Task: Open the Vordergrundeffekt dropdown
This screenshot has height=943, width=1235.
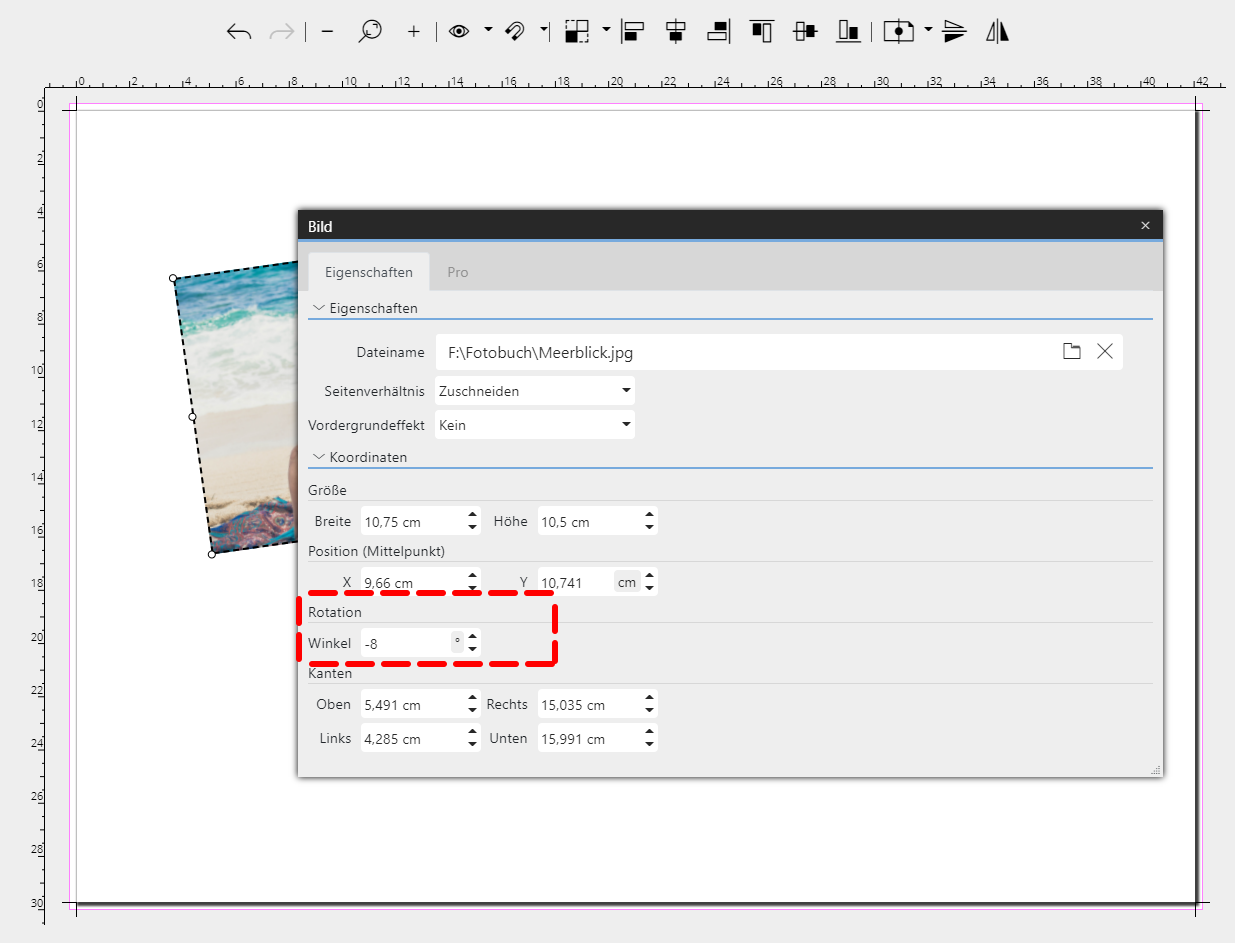Action: 535,425
